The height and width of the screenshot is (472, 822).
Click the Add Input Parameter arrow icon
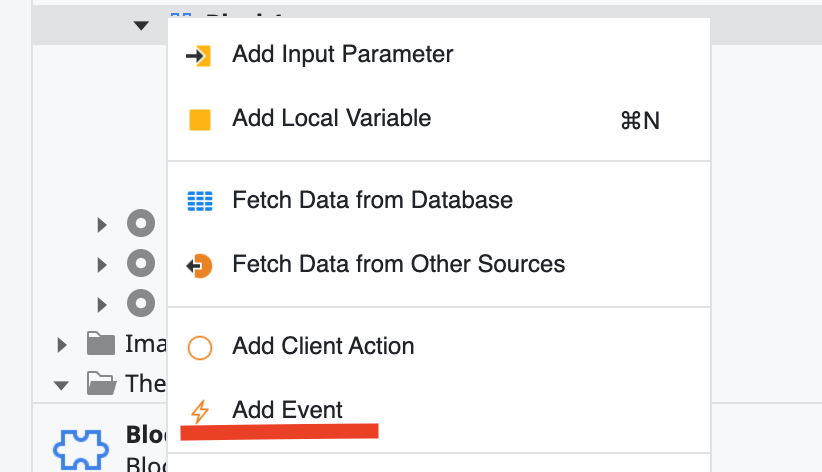click(199, 55)
